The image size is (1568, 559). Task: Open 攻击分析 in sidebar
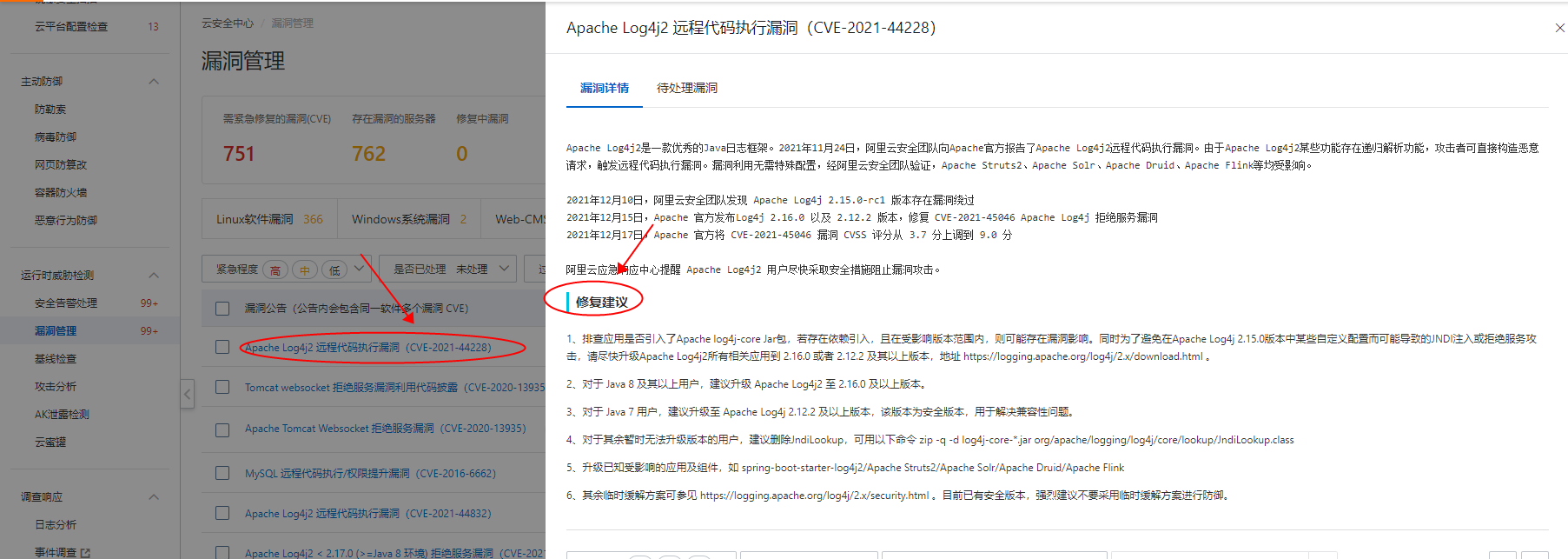(56, 387)
